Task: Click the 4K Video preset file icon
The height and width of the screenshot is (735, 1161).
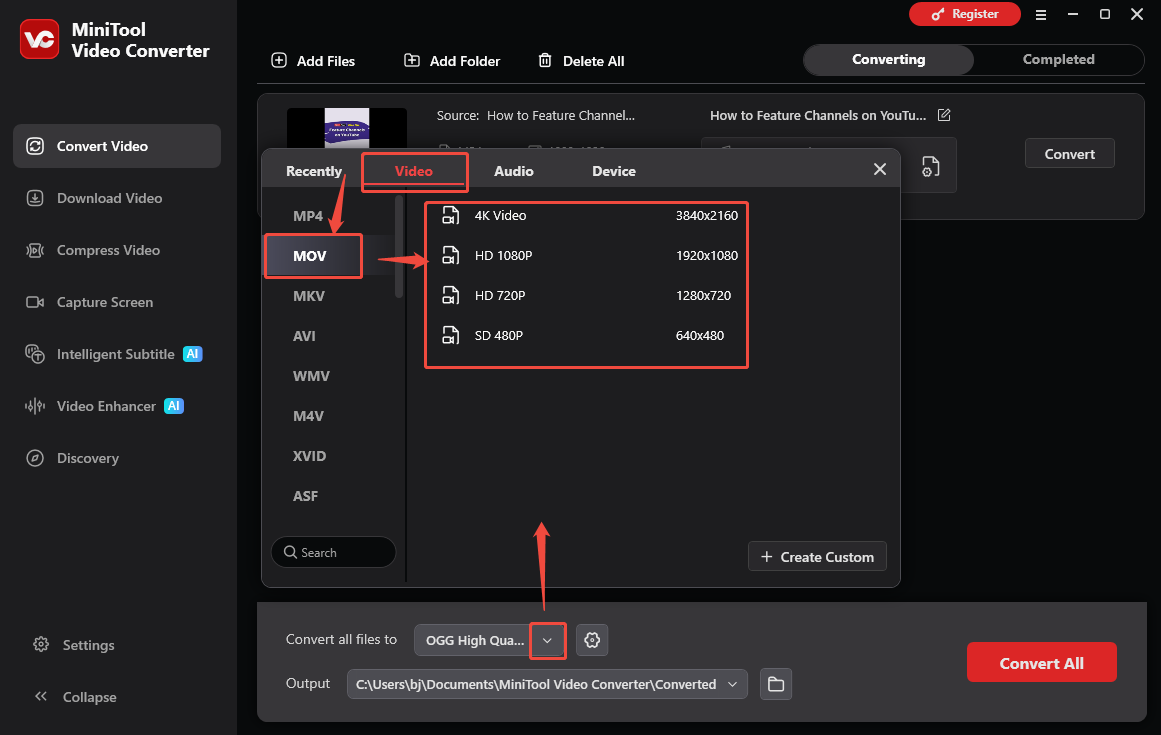Action: click(450, 215)
